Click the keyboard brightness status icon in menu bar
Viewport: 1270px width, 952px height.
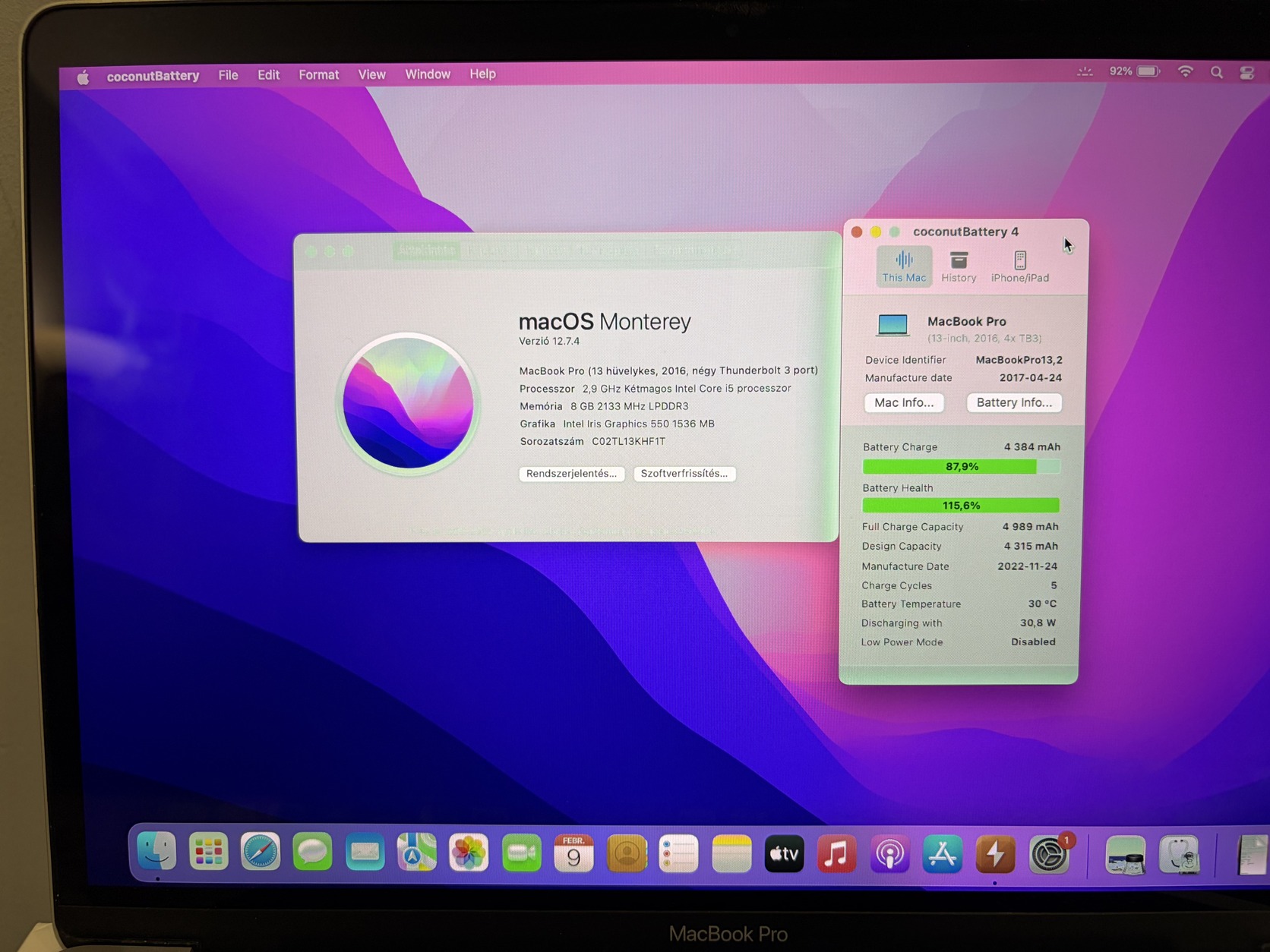[x=1085, y=72]
